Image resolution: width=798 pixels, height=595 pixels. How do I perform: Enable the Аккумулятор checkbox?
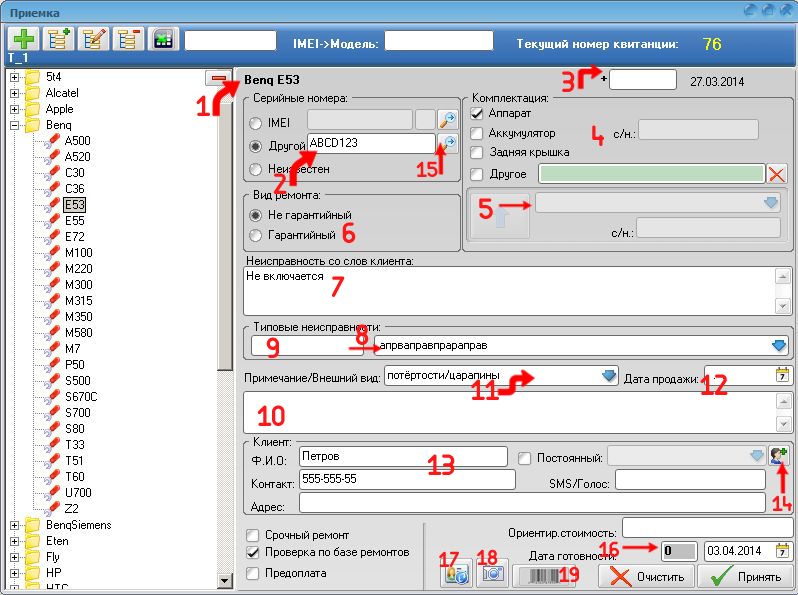(478, 133)
